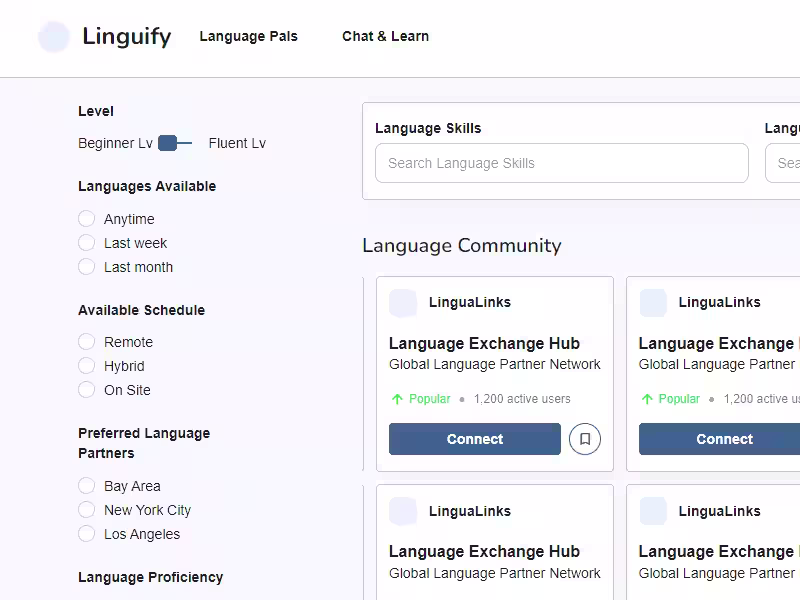Choose New York City as partner location
This screenshot has width=800, height=600.
coord(87,510)
